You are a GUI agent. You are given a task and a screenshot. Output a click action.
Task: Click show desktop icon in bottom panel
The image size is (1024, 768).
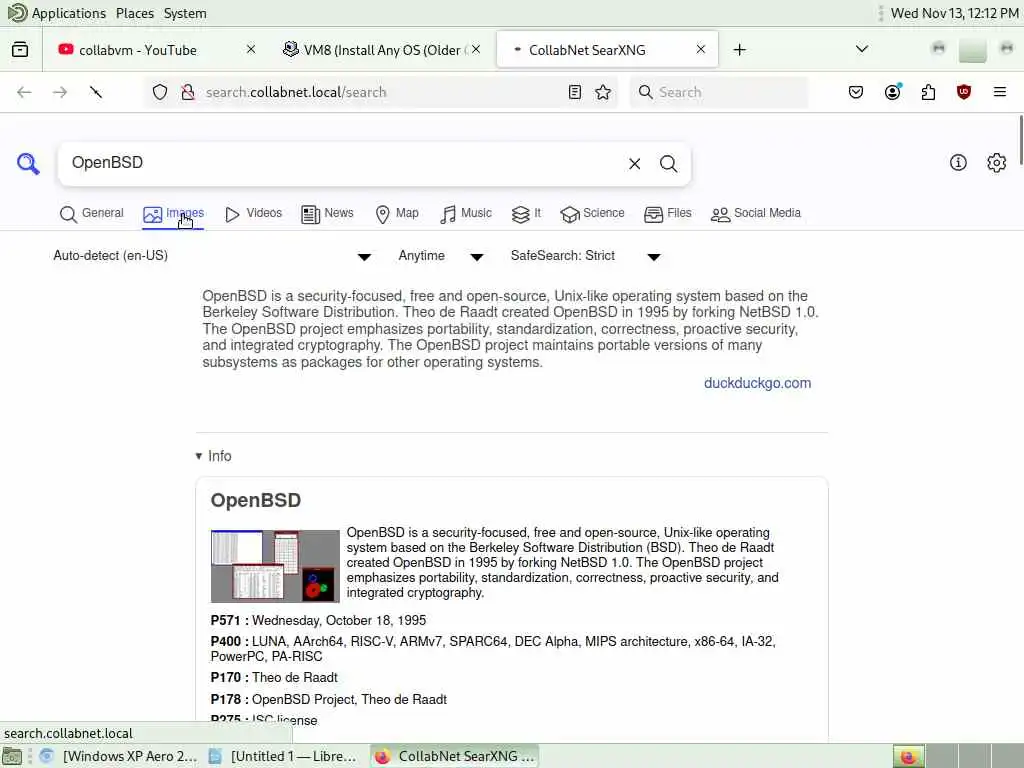[12, 756]
